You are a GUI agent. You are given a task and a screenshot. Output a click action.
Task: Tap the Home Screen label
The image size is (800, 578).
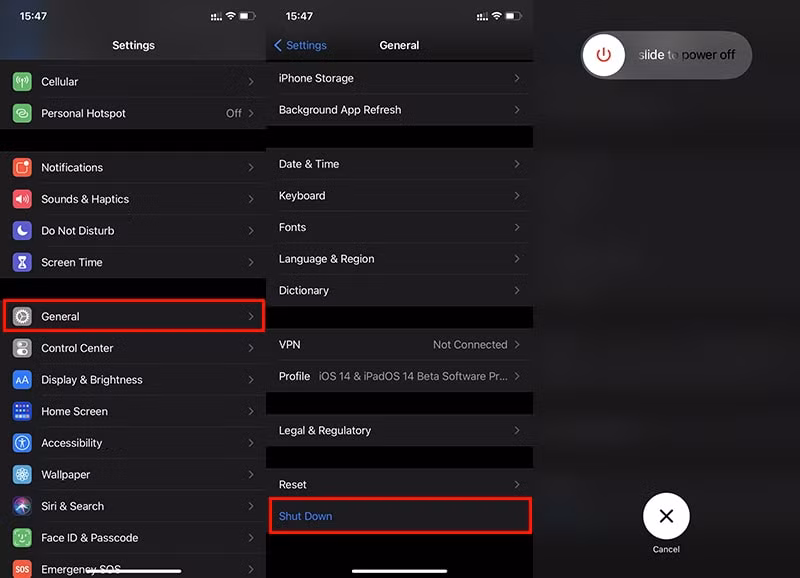coord(74,411)
